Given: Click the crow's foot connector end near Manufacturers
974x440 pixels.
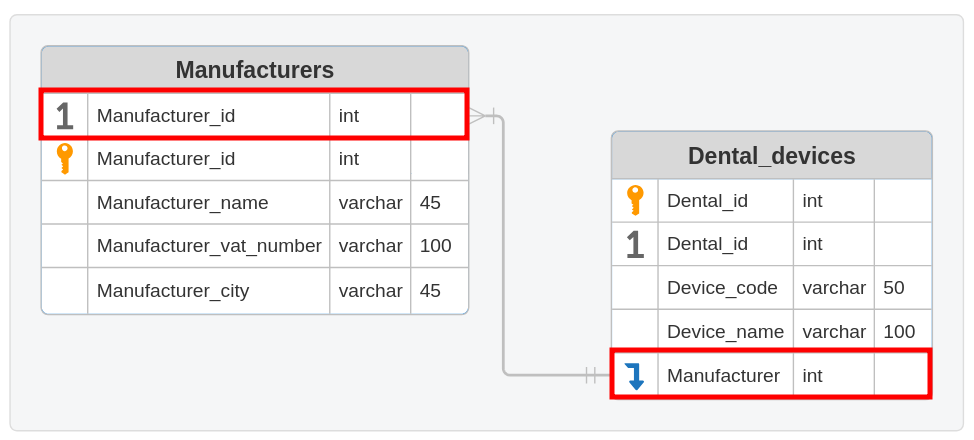Looking at the screenshot, I should point(480,116).
